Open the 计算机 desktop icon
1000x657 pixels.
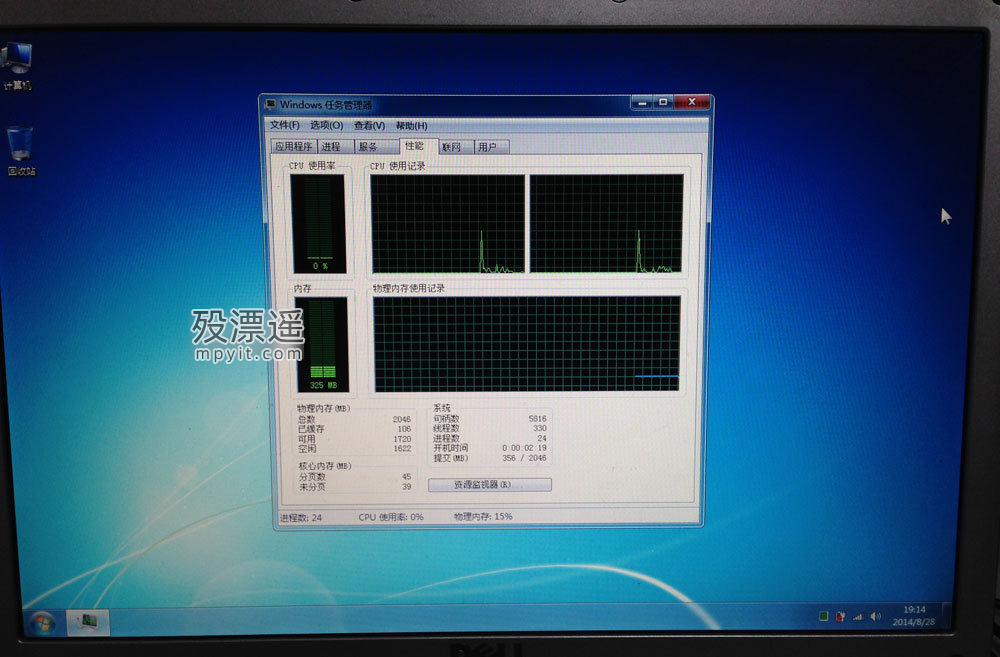[17, 65]
